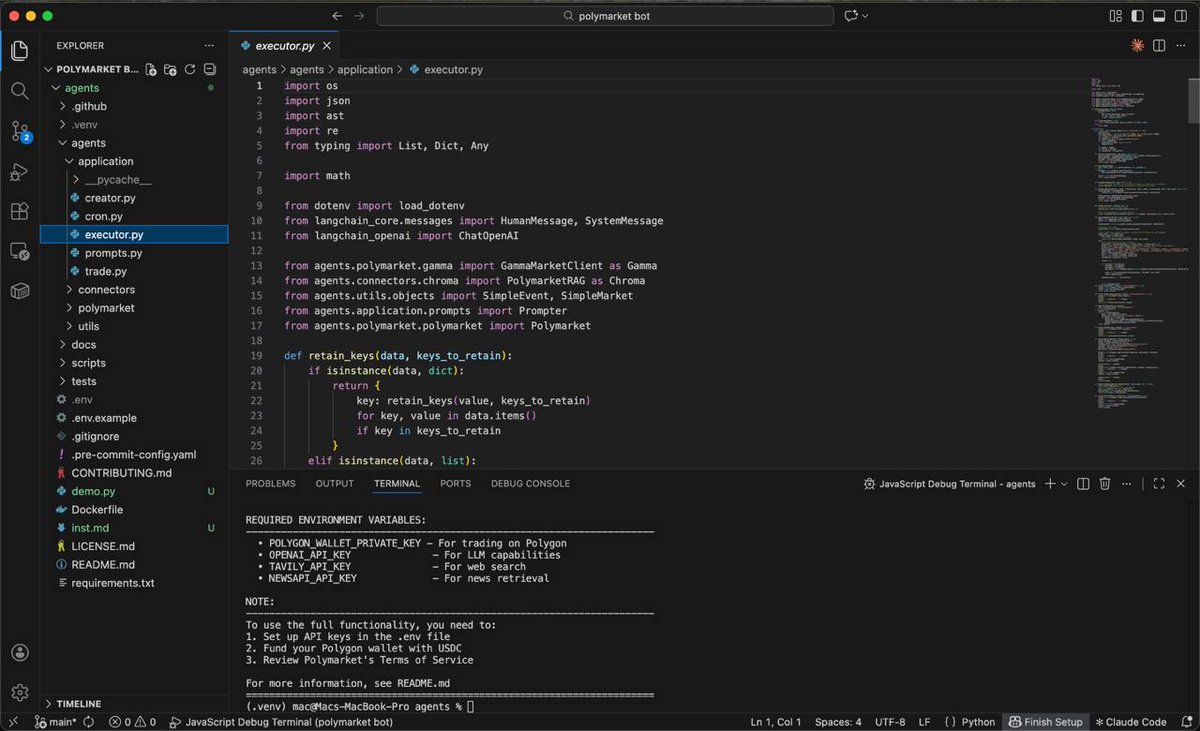The height and width of the screenshot is (731, 1200).
Task: Select the UTF-8 encoding in the status bar
Action: tap(890, 721)
